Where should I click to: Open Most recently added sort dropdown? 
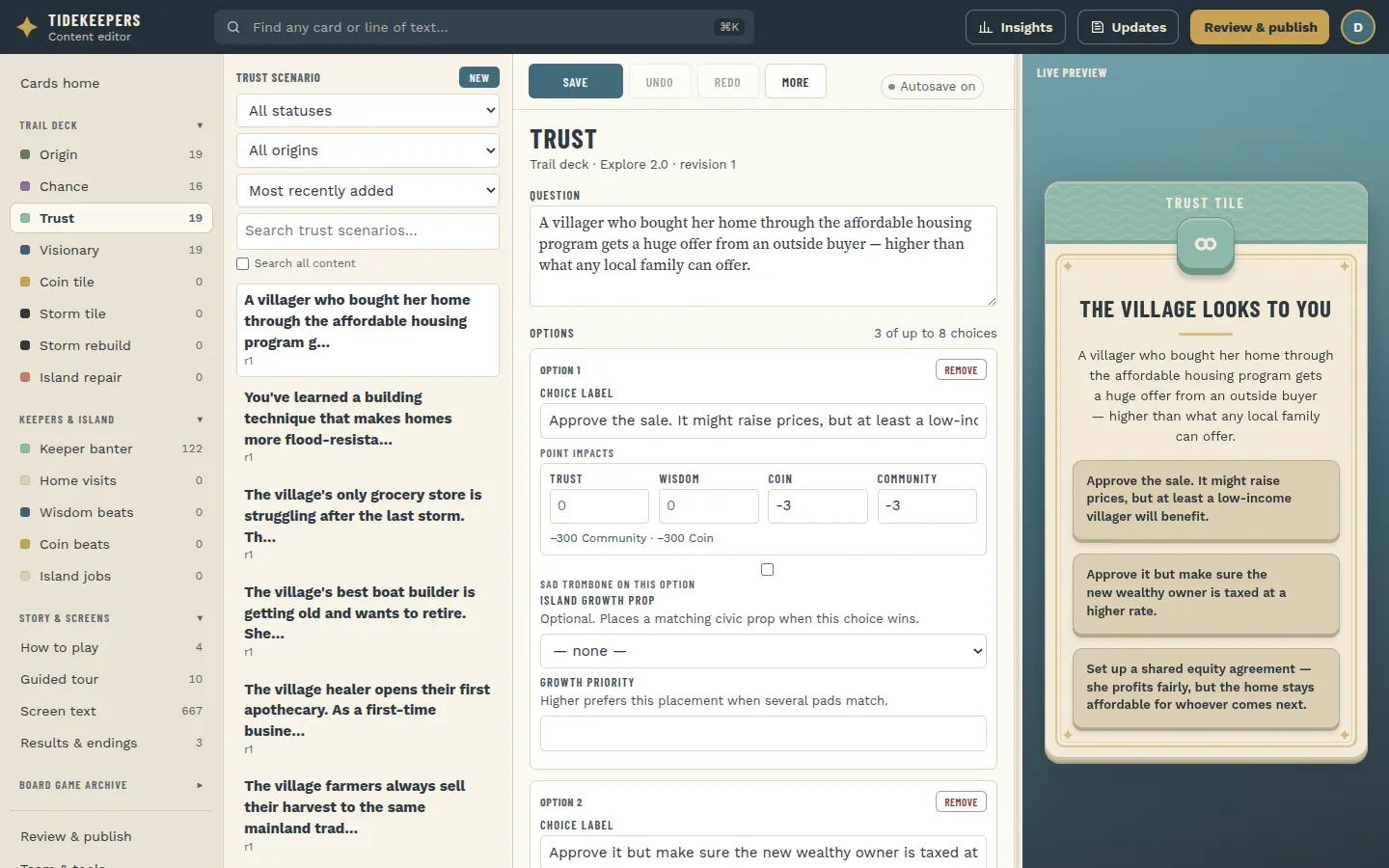(368, 191)
